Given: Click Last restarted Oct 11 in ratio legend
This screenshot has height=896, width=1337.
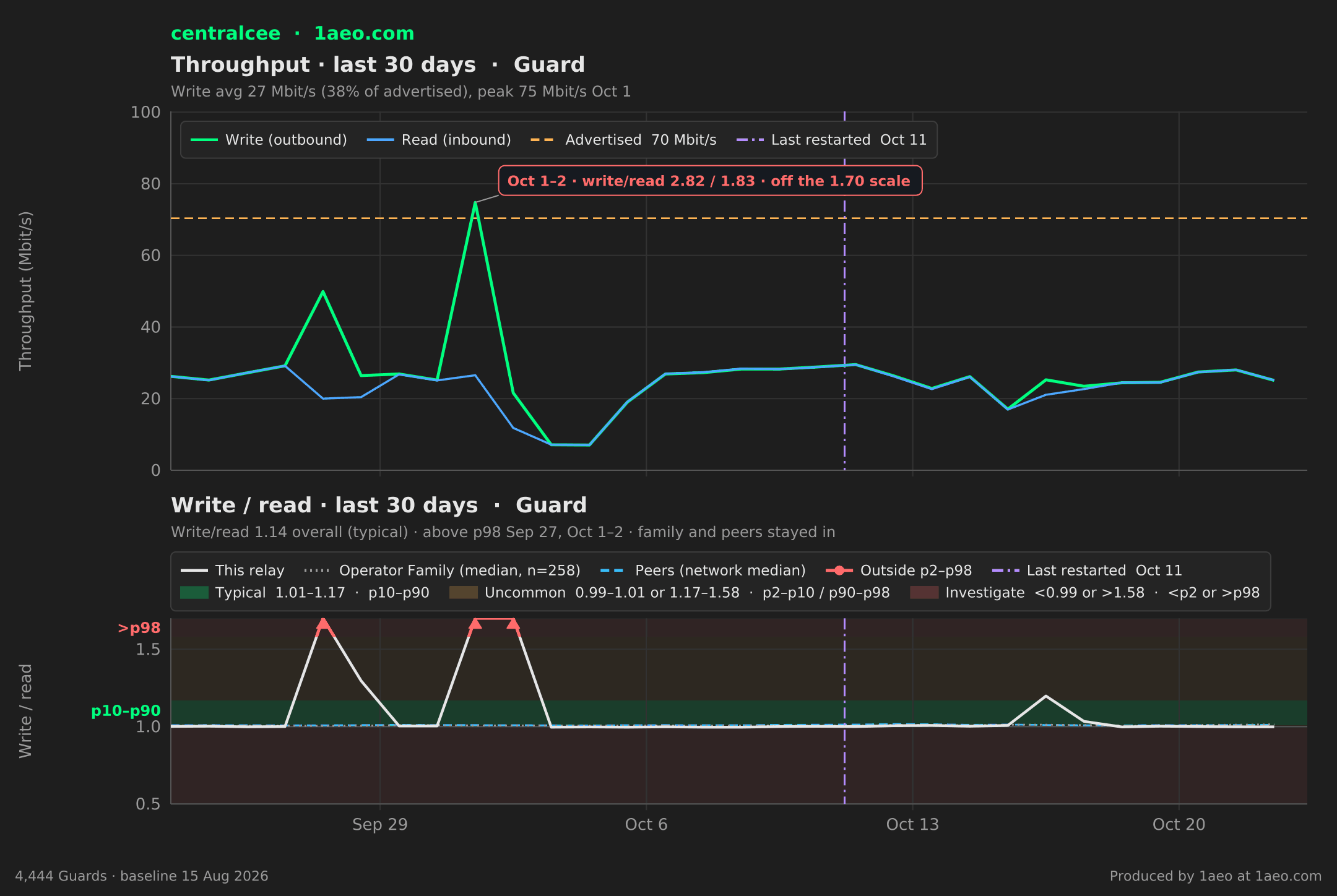Looking at the screenshot, I should [x=1087, y=571].
